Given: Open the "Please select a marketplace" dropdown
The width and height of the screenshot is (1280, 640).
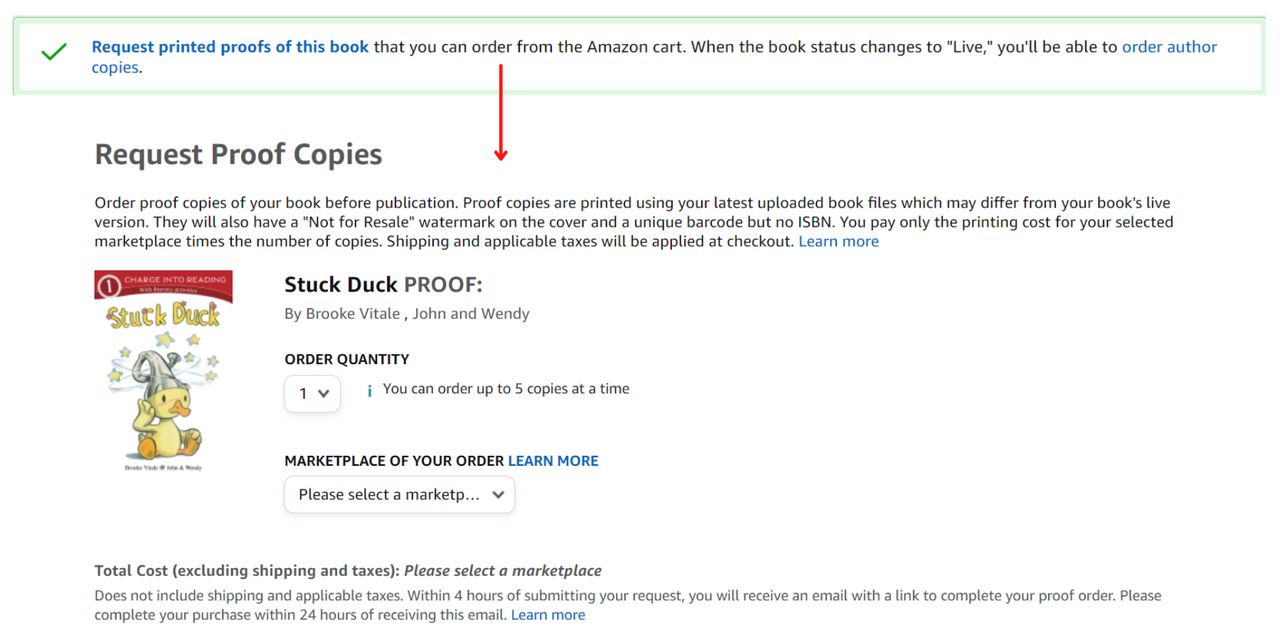Looking at the screenshot, I should coord(398,494).
